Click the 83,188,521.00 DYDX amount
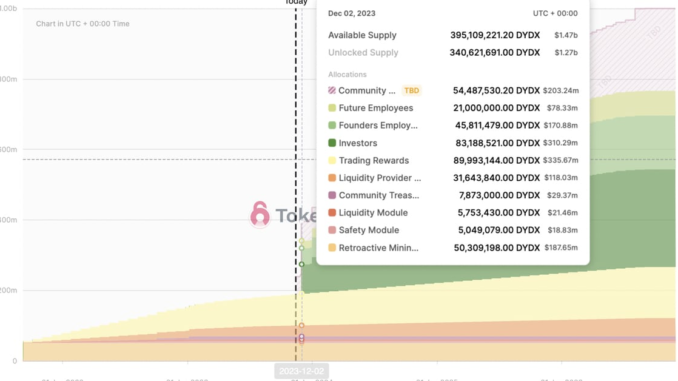Viewport: 678px width, 381px height. click(x=498, y=143)
